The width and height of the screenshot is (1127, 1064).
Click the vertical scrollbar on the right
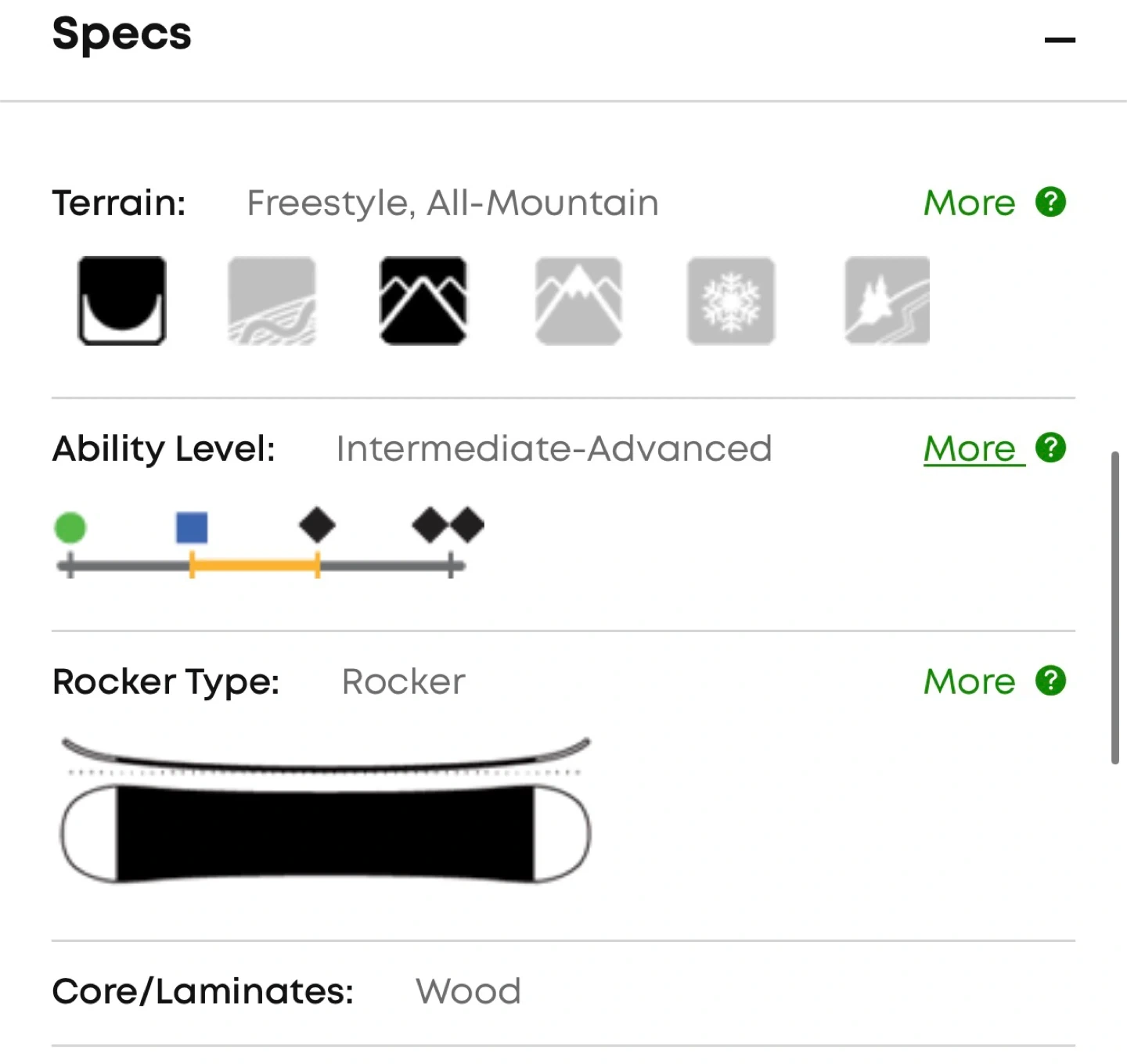[x=1114, y=607]
